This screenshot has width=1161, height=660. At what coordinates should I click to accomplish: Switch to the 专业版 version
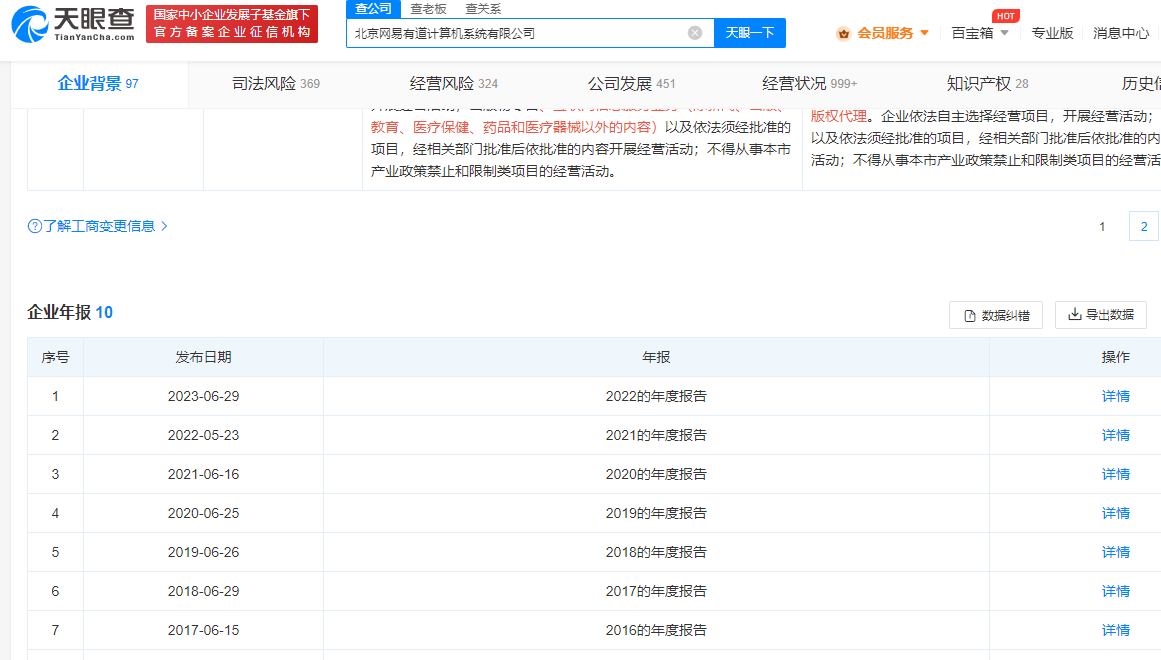tap(1052, 33)
